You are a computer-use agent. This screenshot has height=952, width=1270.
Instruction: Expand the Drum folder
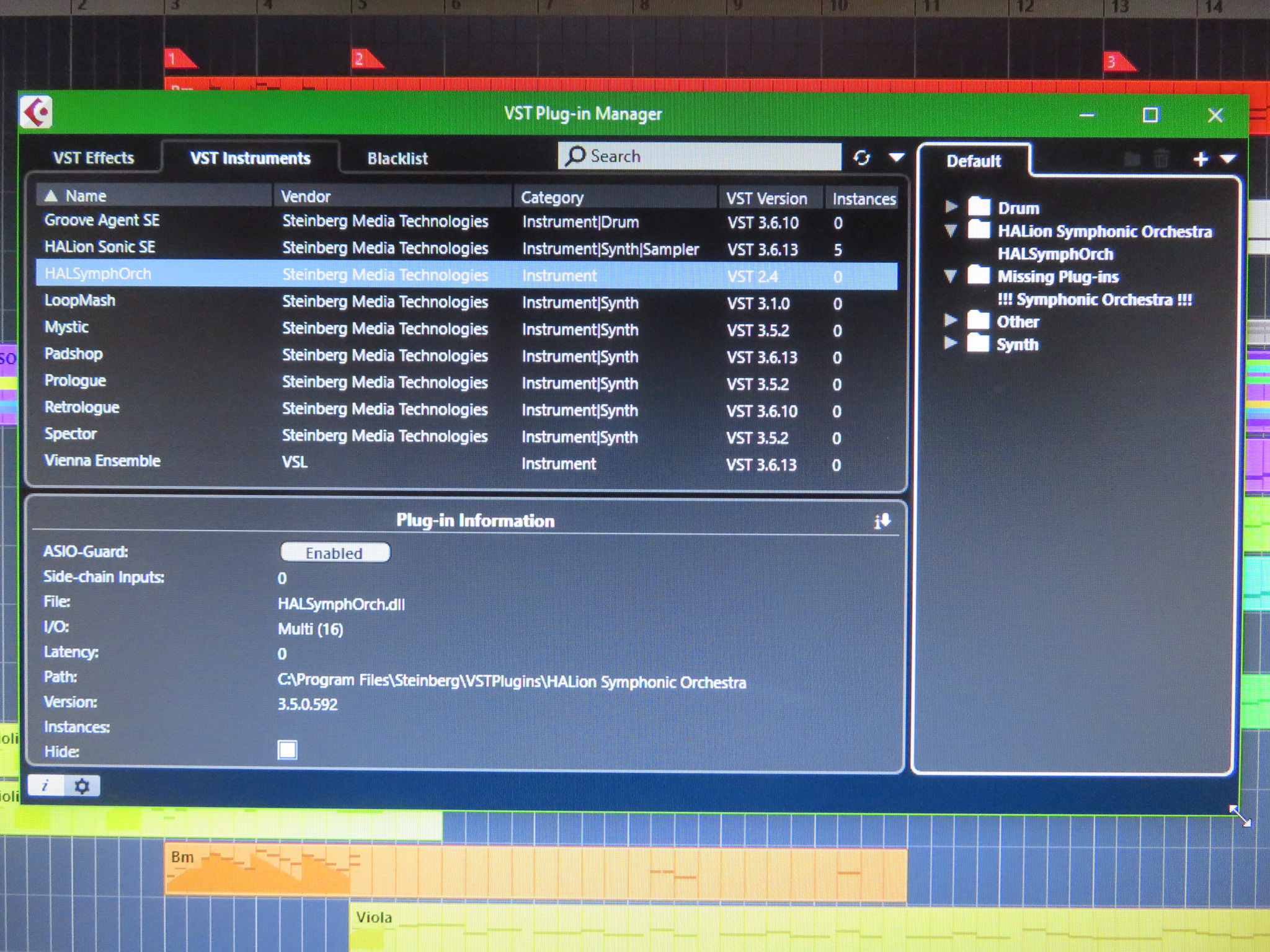951,206
